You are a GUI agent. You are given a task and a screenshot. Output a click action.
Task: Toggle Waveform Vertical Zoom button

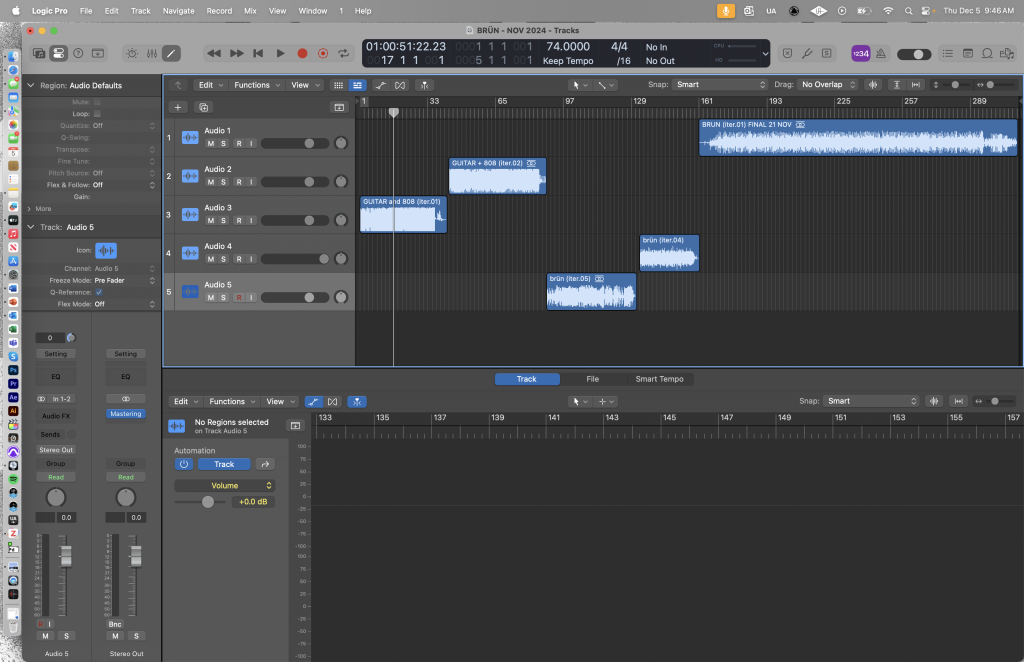(872, 85)
